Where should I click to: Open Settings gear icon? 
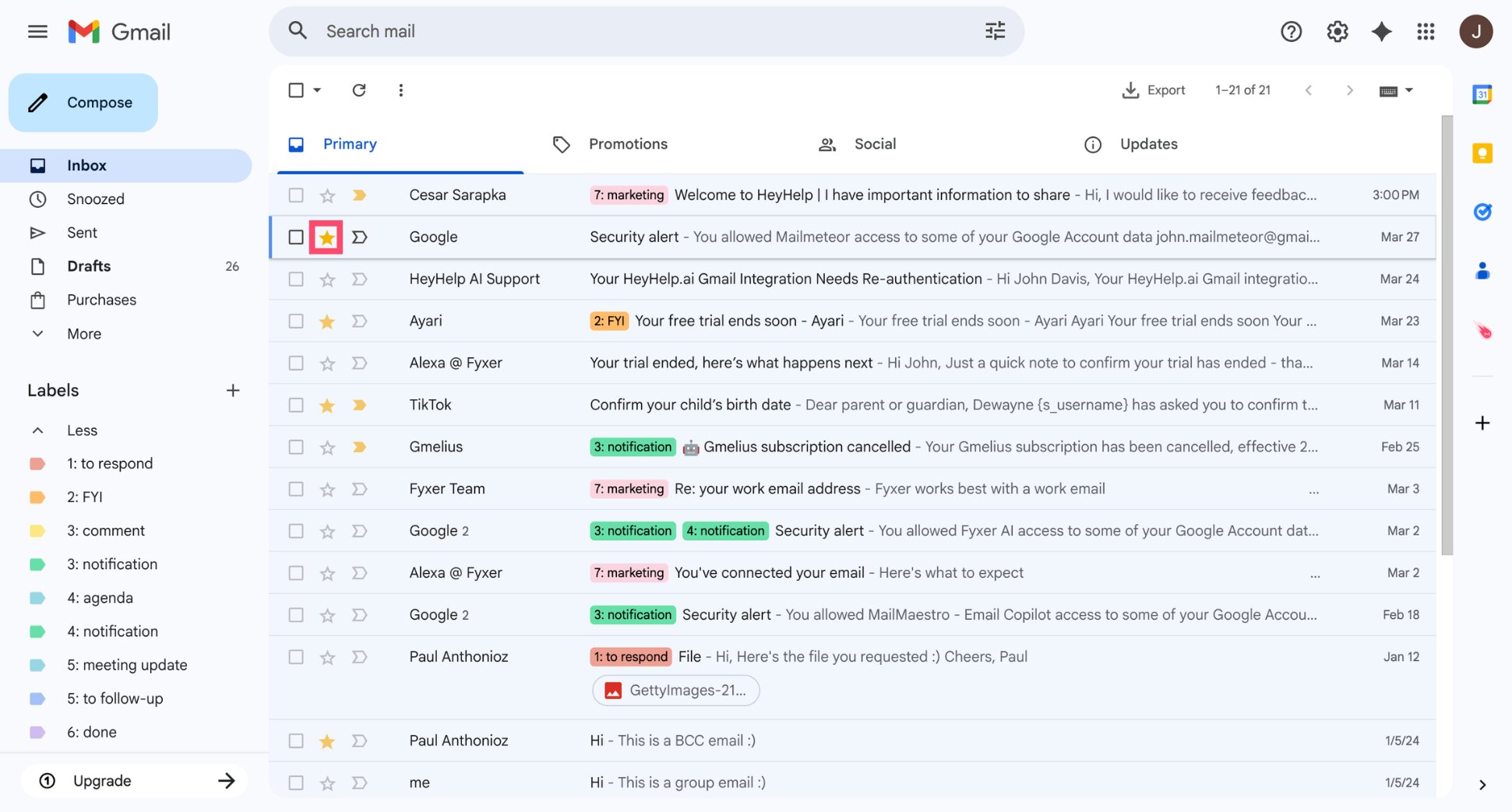tap(1337, 32)
